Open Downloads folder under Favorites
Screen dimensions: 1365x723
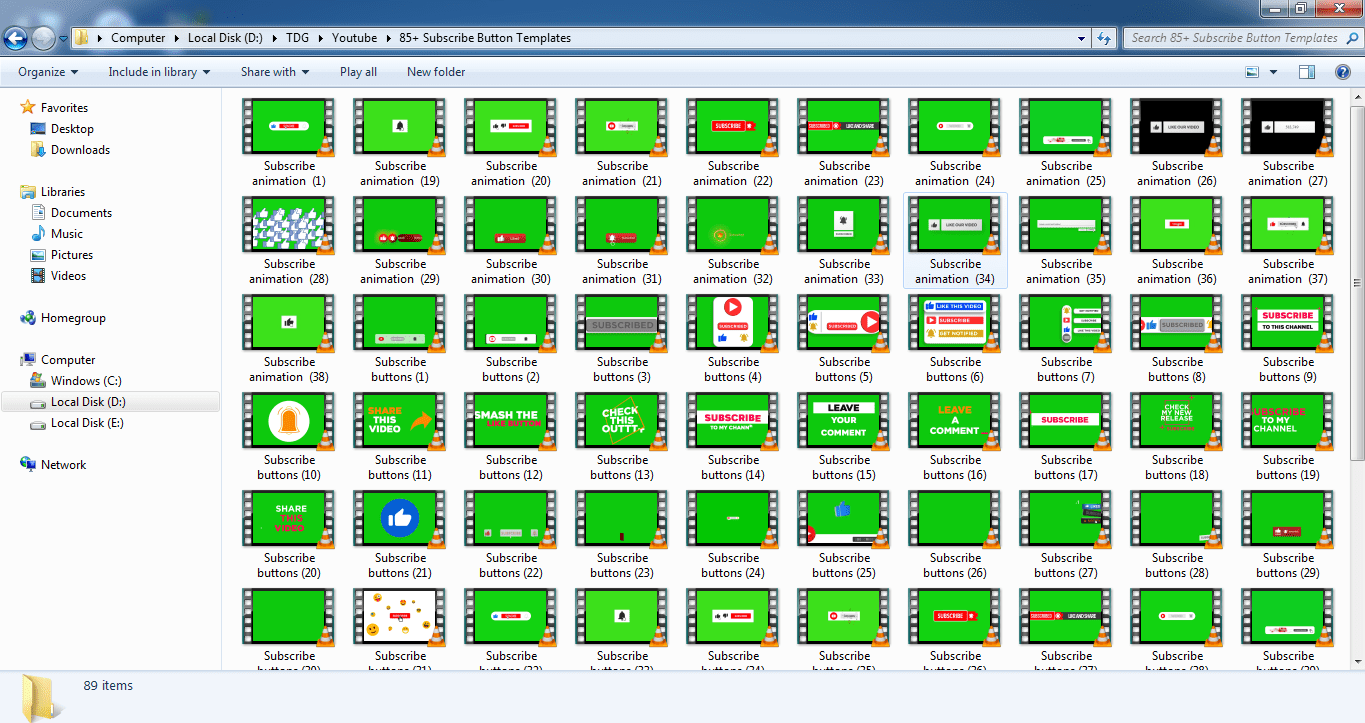point(80,150)
